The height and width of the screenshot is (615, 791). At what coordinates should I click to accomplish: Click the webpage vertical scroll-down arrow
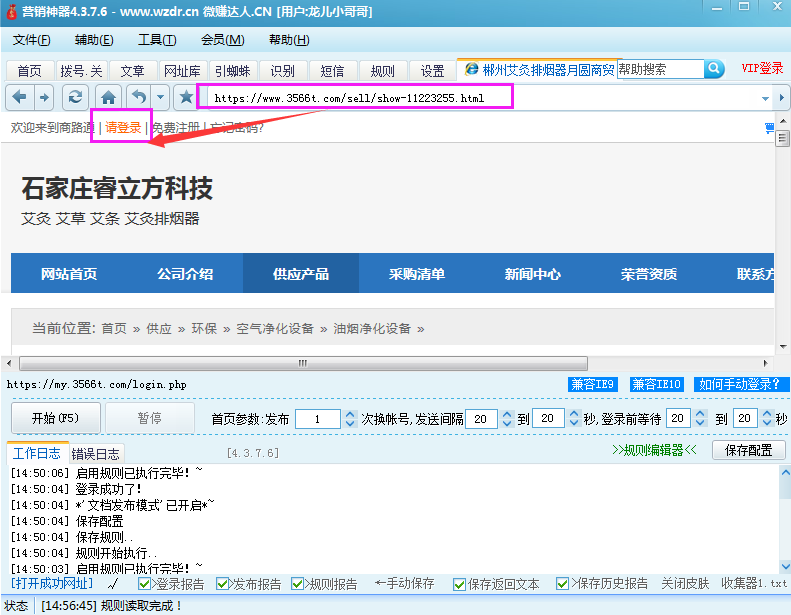783,347
